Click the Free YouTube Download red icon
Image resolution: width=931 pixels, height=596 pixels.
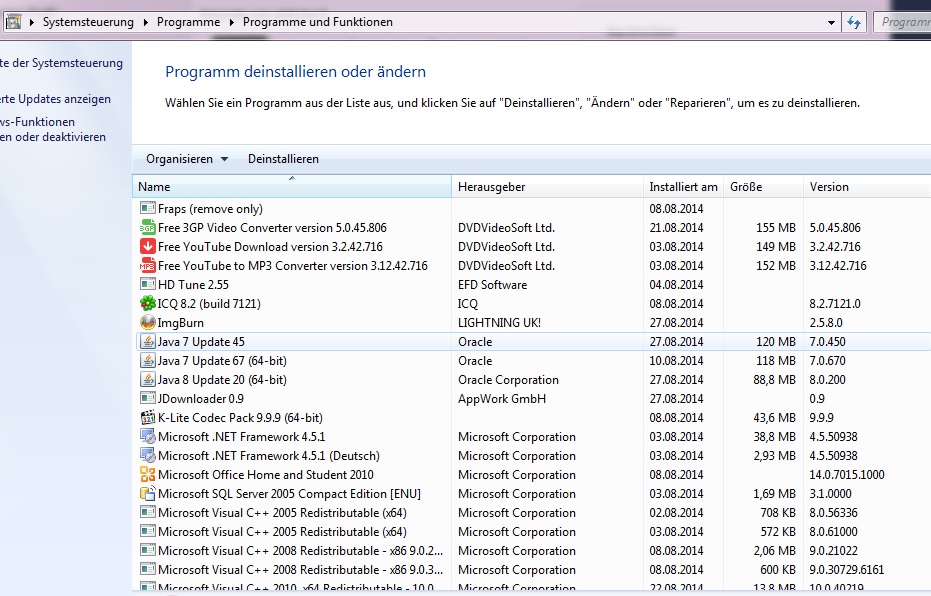(x=147, y=246)
